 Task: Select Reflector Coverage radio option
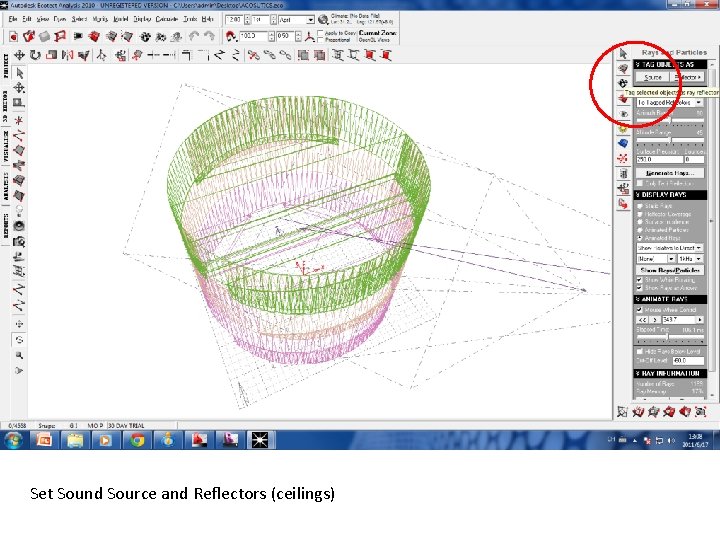pyautogui.click(x=639, y=214)
